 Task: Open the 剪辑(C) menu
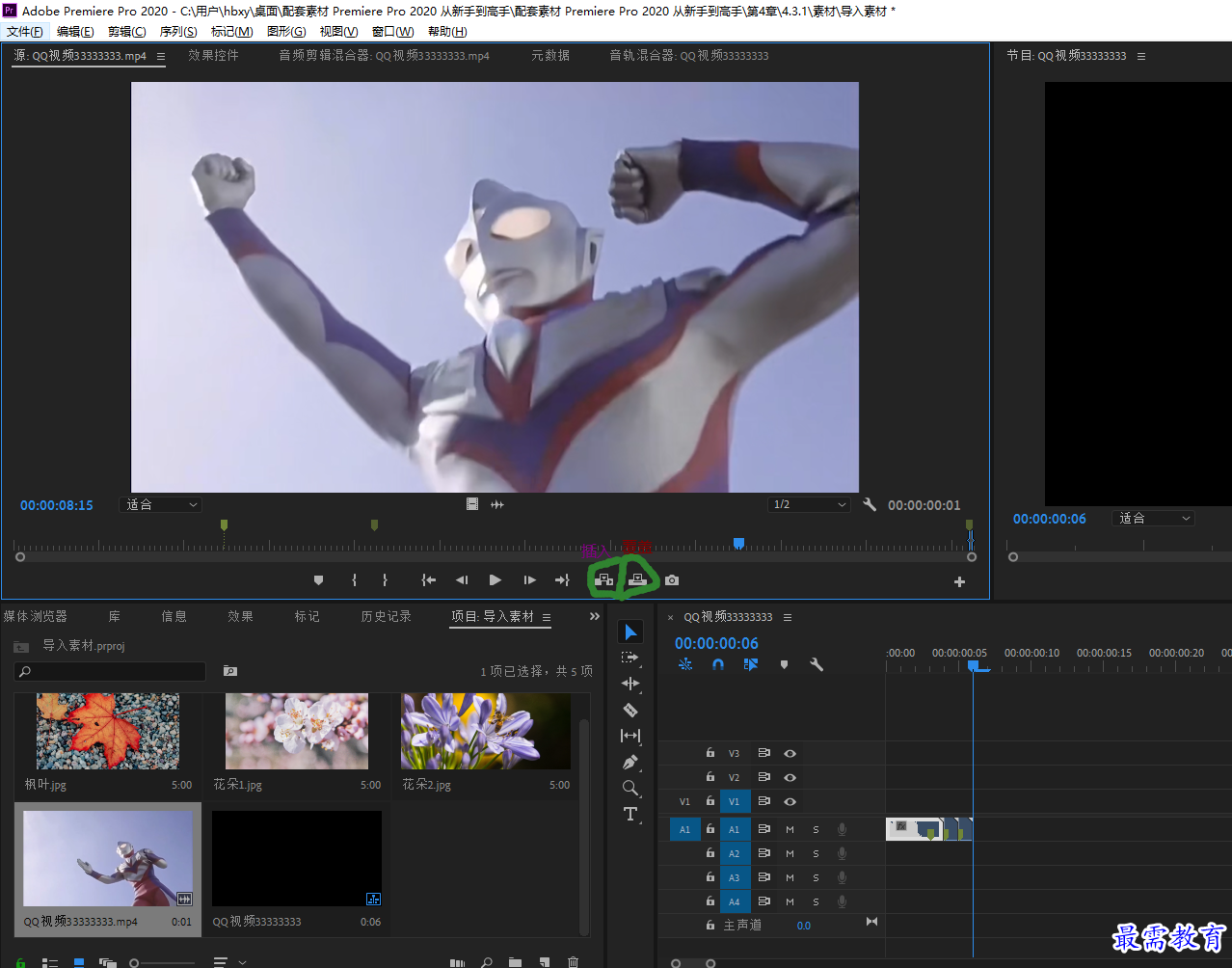pos(127,32)
